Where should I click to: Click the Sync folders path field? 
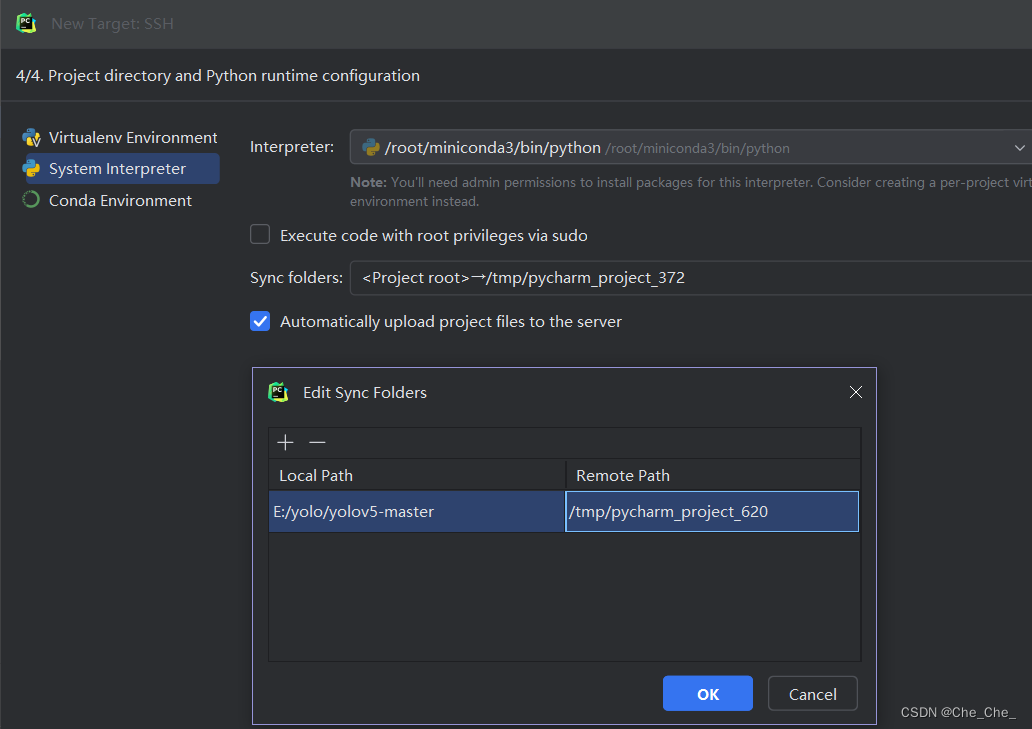pyautogui.click(x=690, y=278)
